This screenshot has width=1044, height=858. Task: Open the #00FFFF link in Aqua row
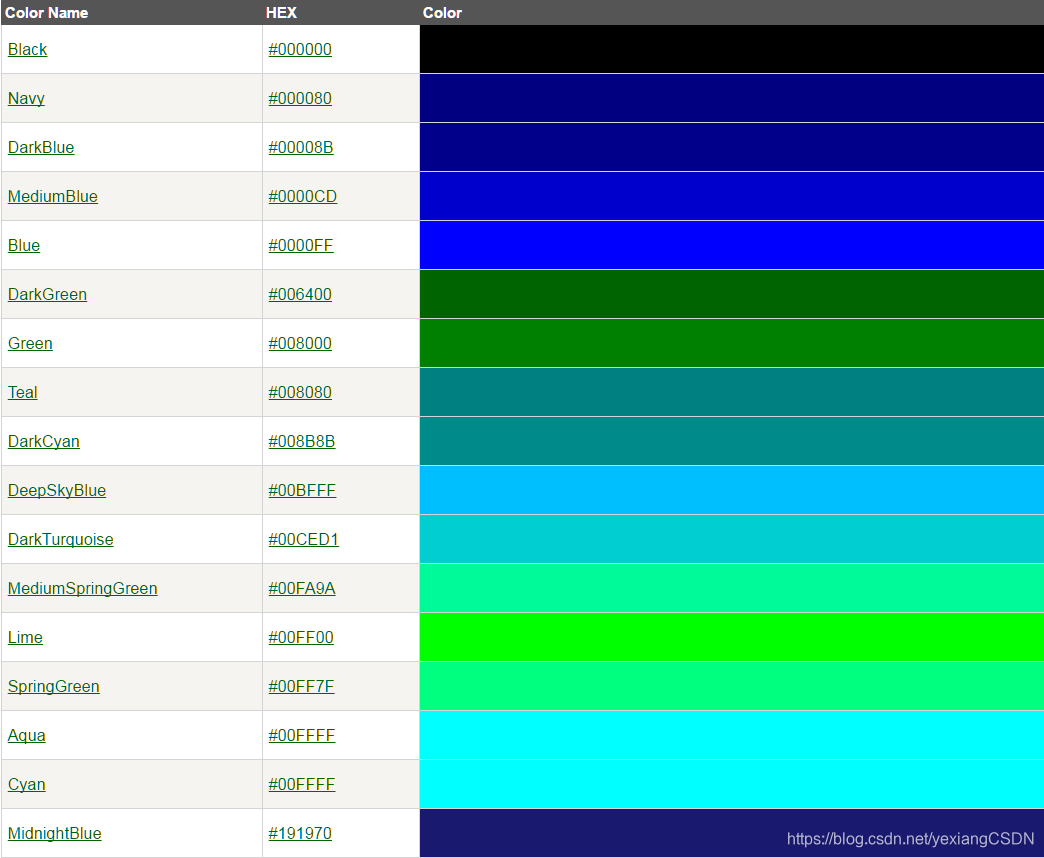click(302, 736)
